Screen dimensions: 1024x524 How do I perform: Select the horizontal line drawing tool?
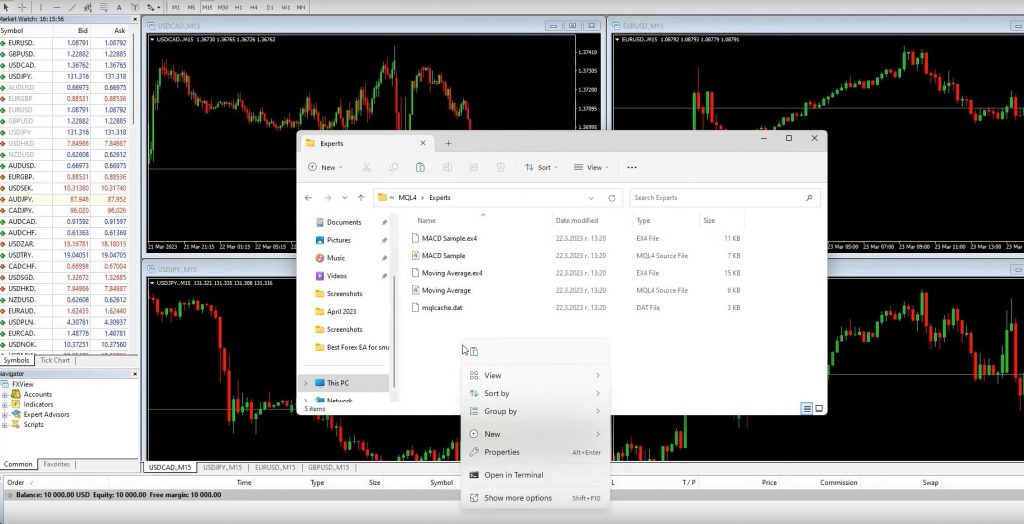(x=57, y=7)
